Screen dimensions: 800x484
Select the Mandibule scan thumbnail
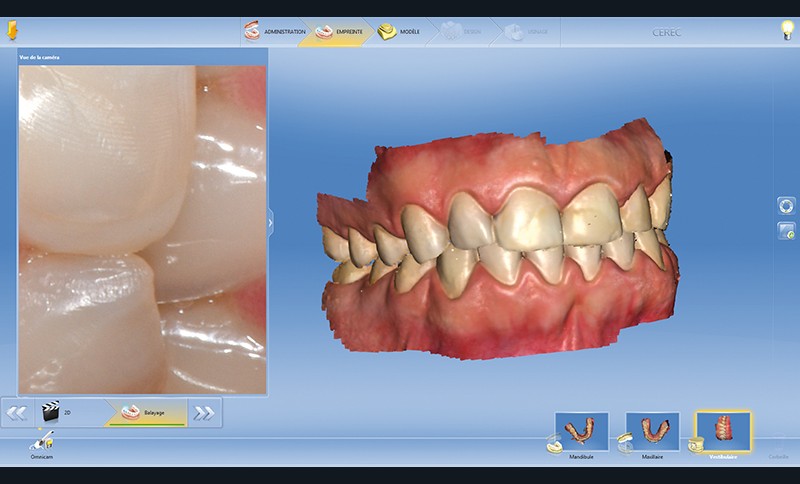[581, 432]
